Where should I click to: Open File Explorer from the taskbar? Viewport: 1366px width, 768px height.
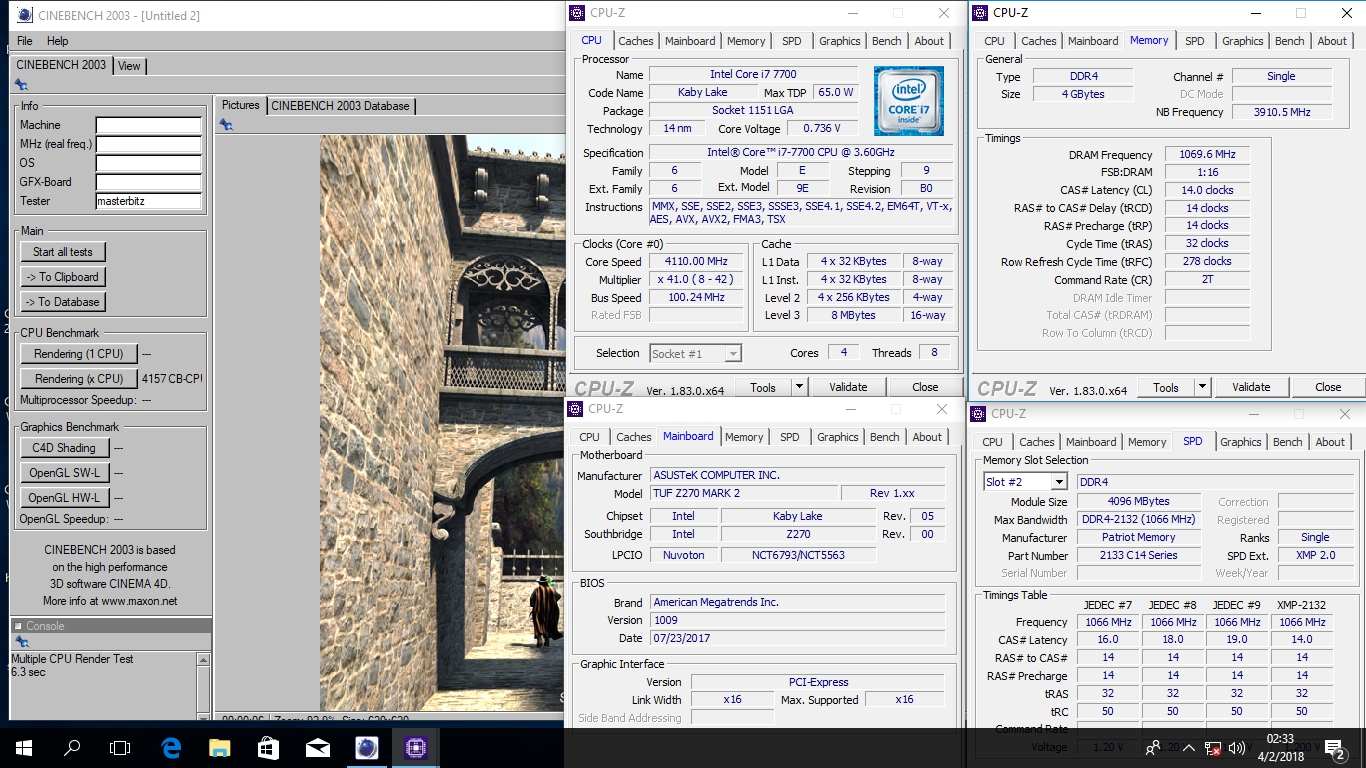[219, 747]
